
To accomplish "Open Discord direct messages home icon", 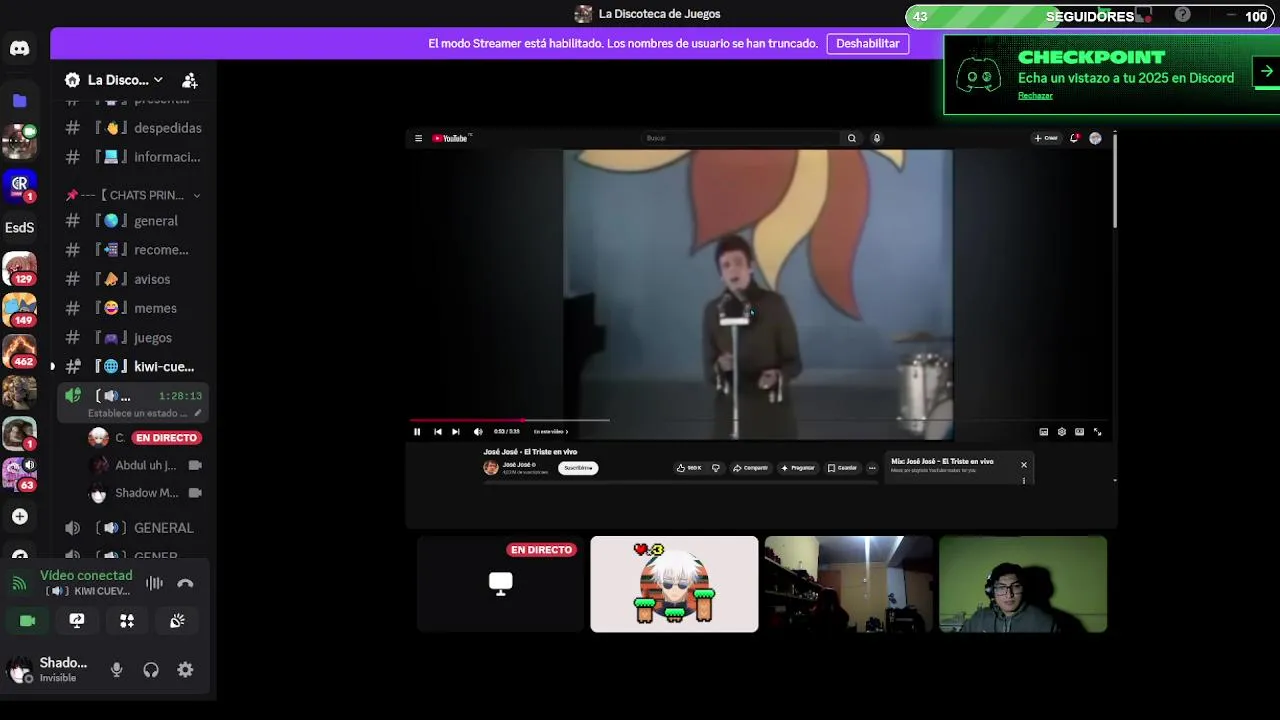I will 19,48.
